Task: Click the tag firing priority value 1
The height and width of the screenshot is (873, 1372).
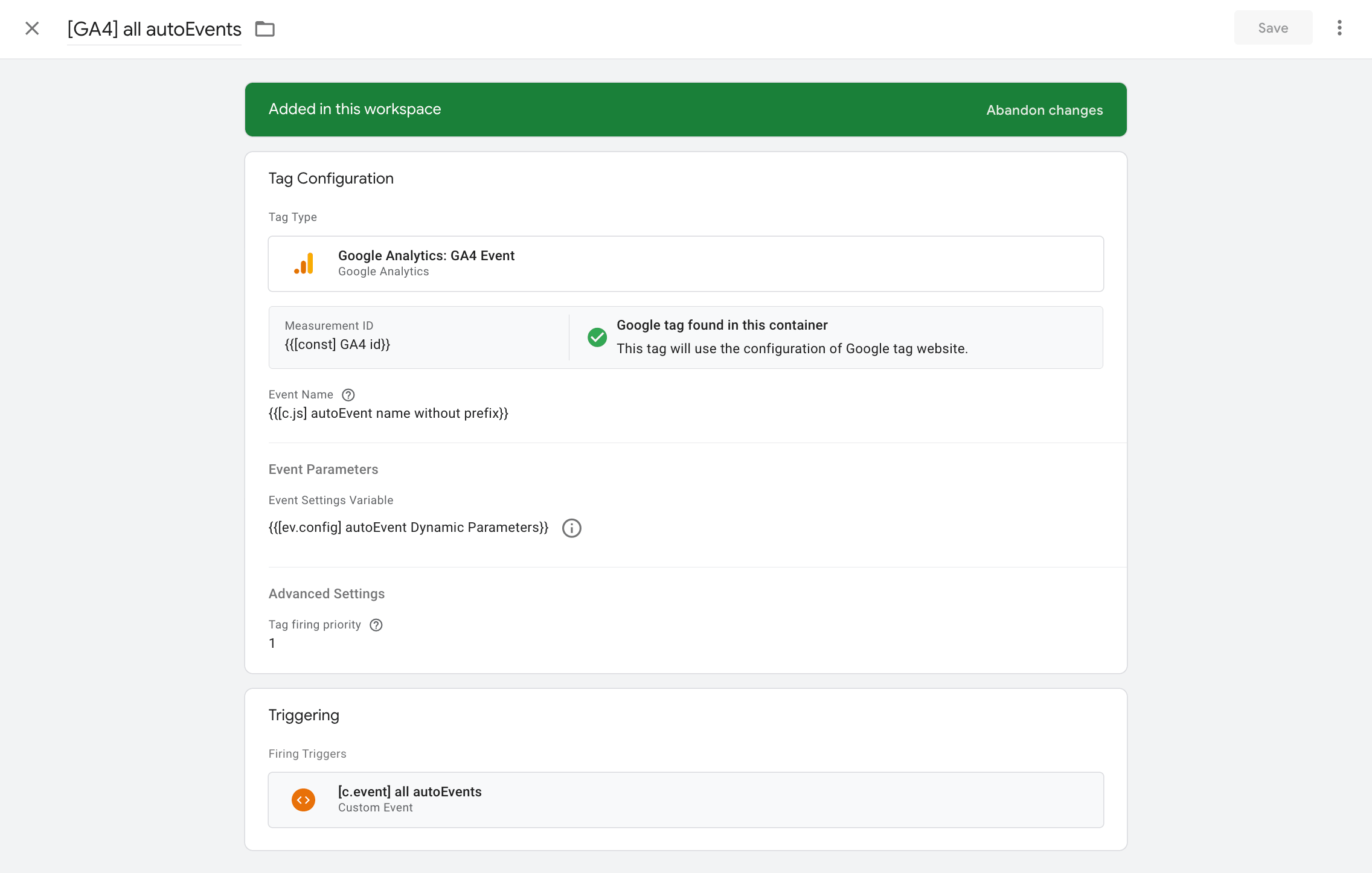Action: tap(272, 644)
